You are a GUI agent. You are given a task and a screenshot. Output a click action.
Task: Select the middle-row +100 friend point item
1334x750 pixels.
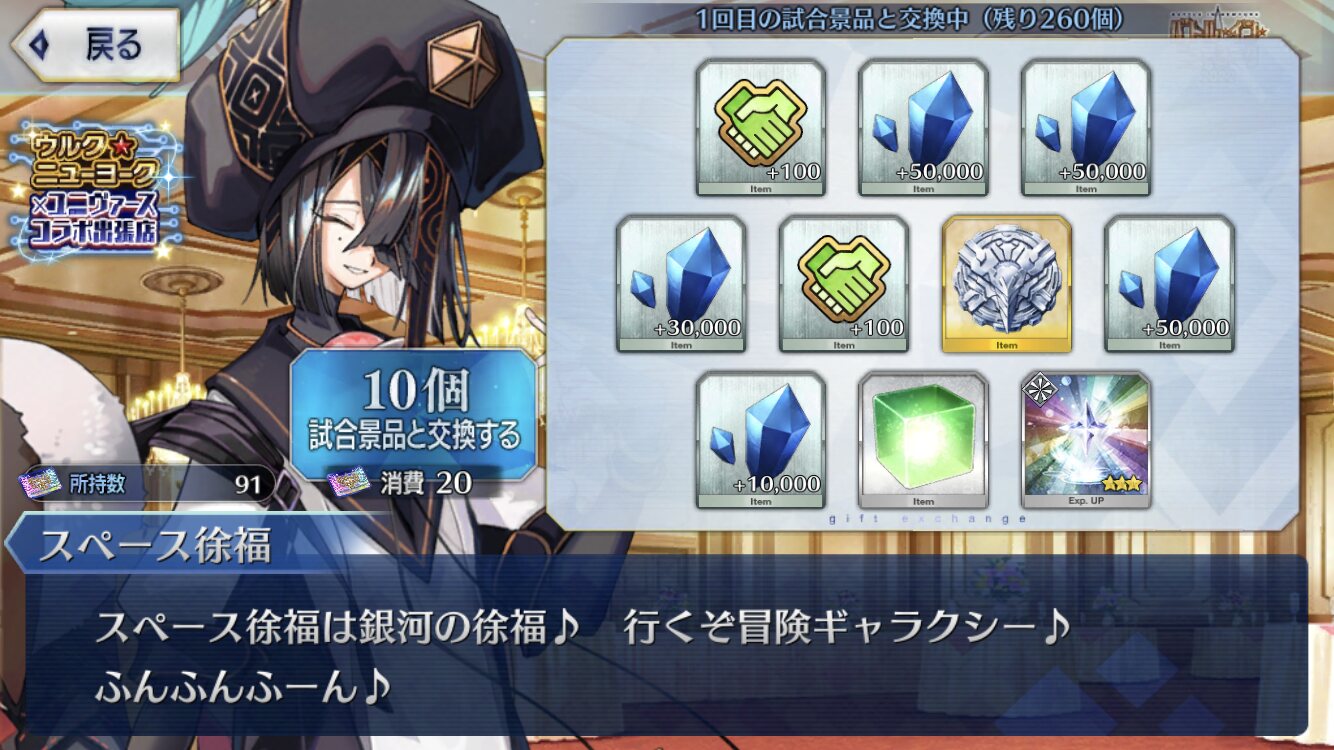tap(843, 284)
